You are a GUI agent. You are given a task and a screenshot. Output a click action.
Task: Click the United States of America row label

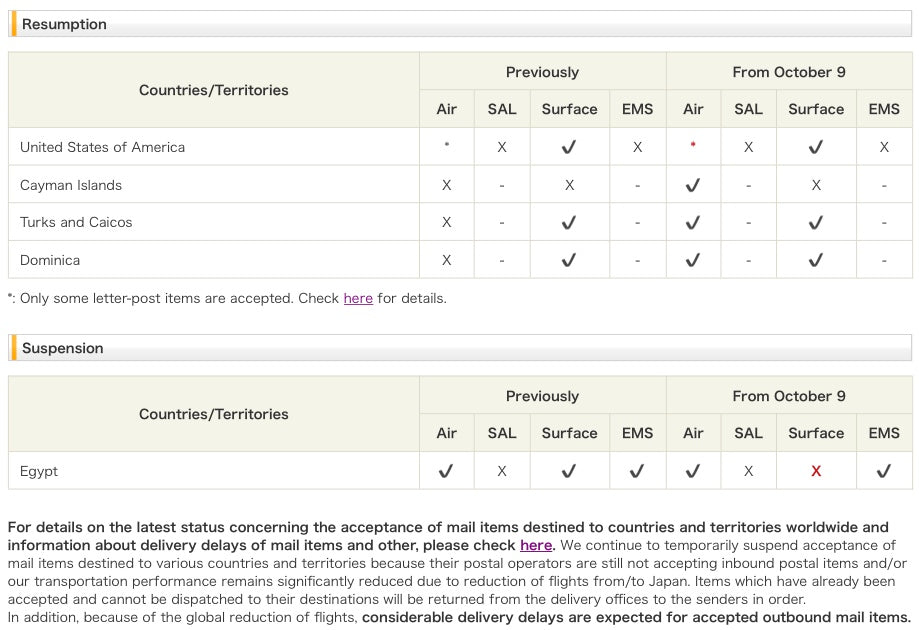tap(102, 147)
